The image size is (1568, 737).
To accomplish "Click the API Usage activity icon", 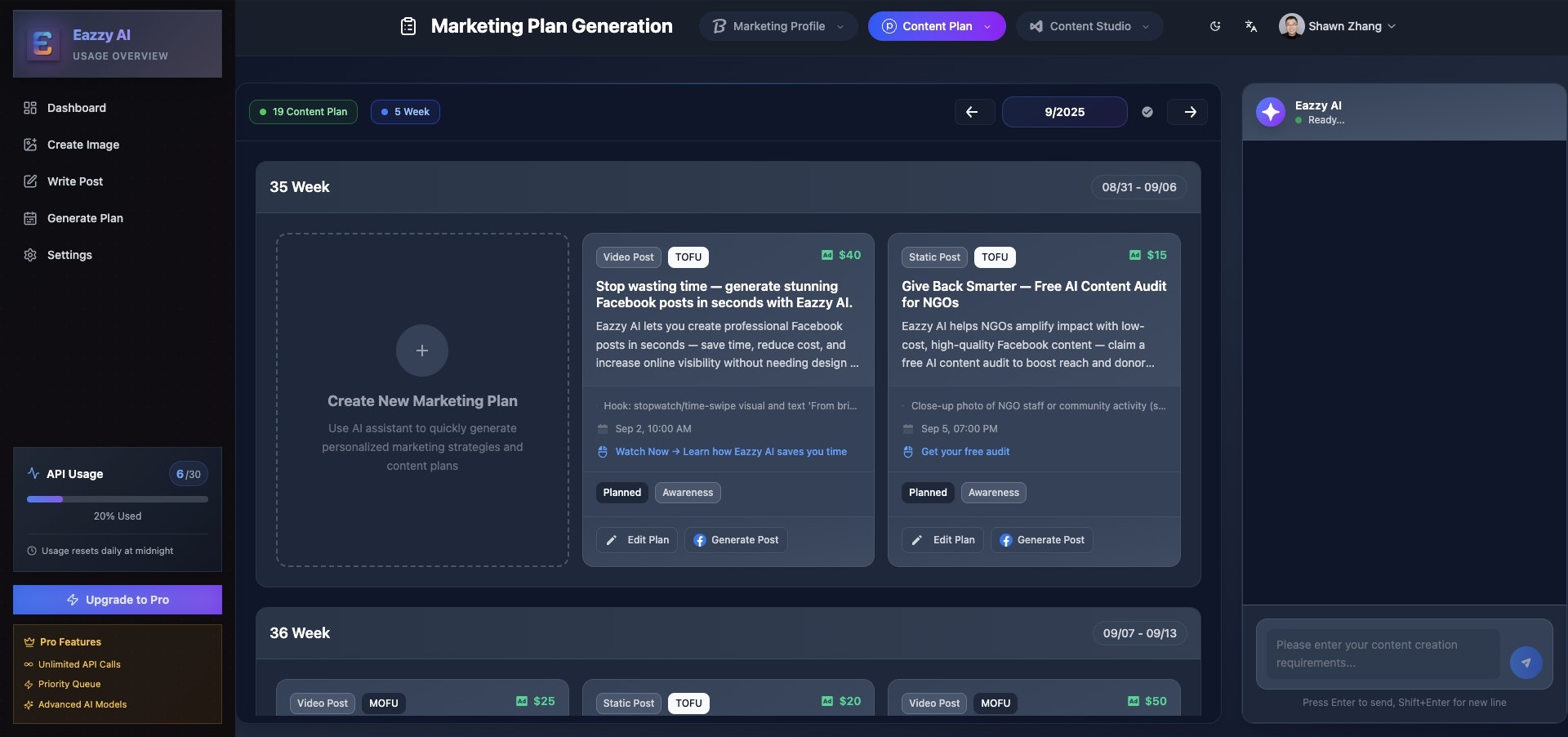I will tap(33, 473).
